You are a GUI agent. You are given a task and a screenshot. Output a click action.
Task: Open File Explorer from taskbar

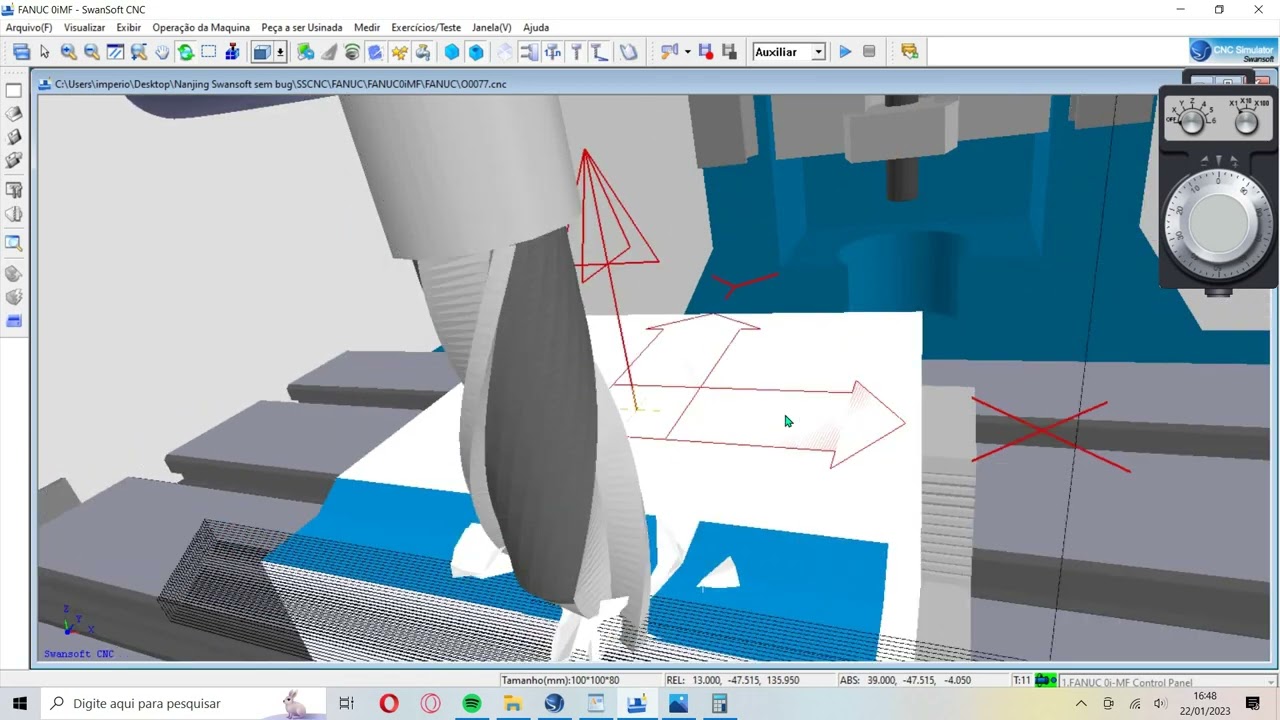tap(513, 704)
